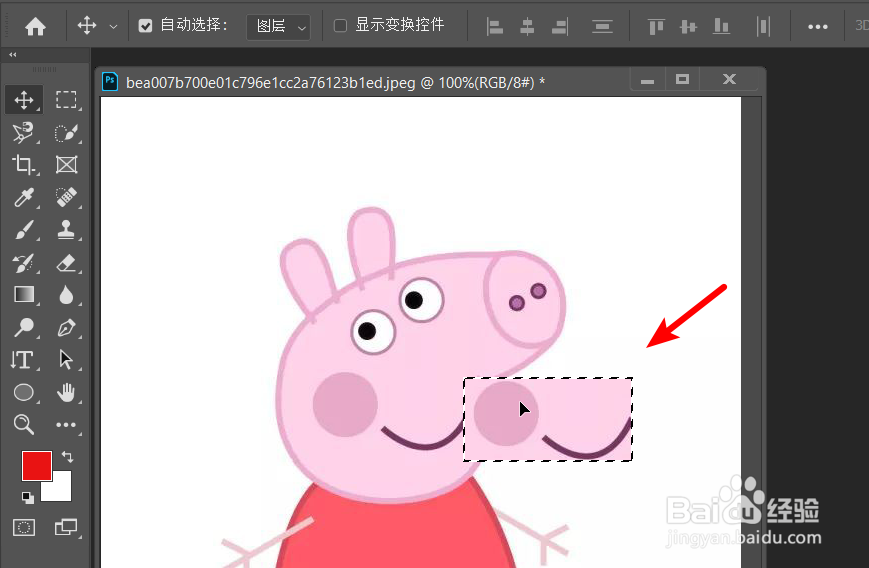
Task: Select the Type tool
Action: coord(23,360)
